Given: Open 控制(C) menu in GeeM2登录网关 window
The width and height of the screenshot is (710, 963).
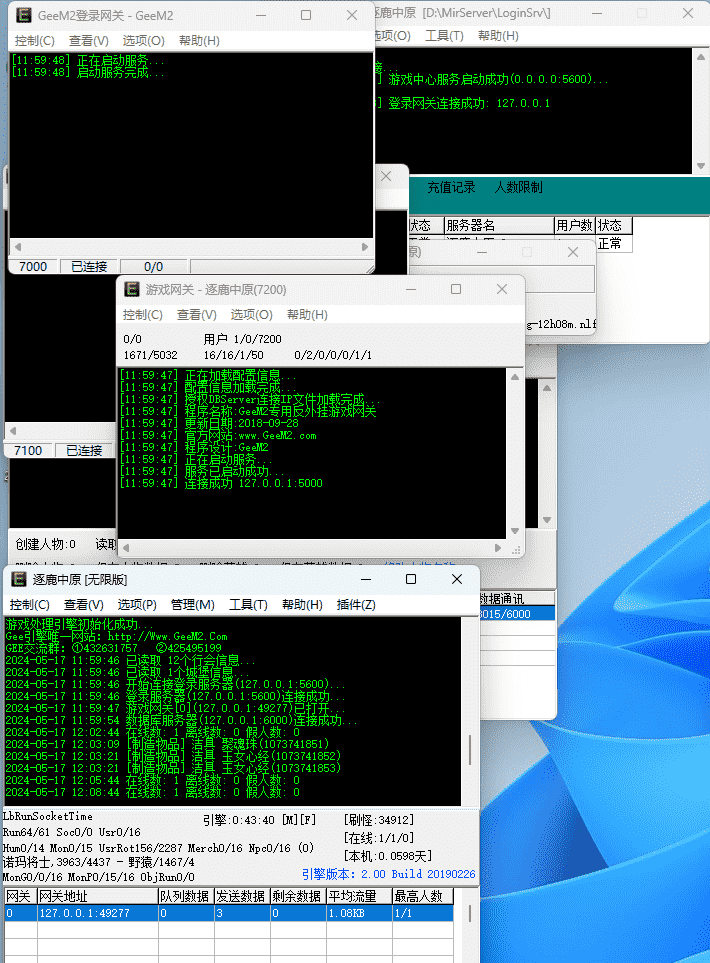Looking at the screenshot, I should point(34,41).
